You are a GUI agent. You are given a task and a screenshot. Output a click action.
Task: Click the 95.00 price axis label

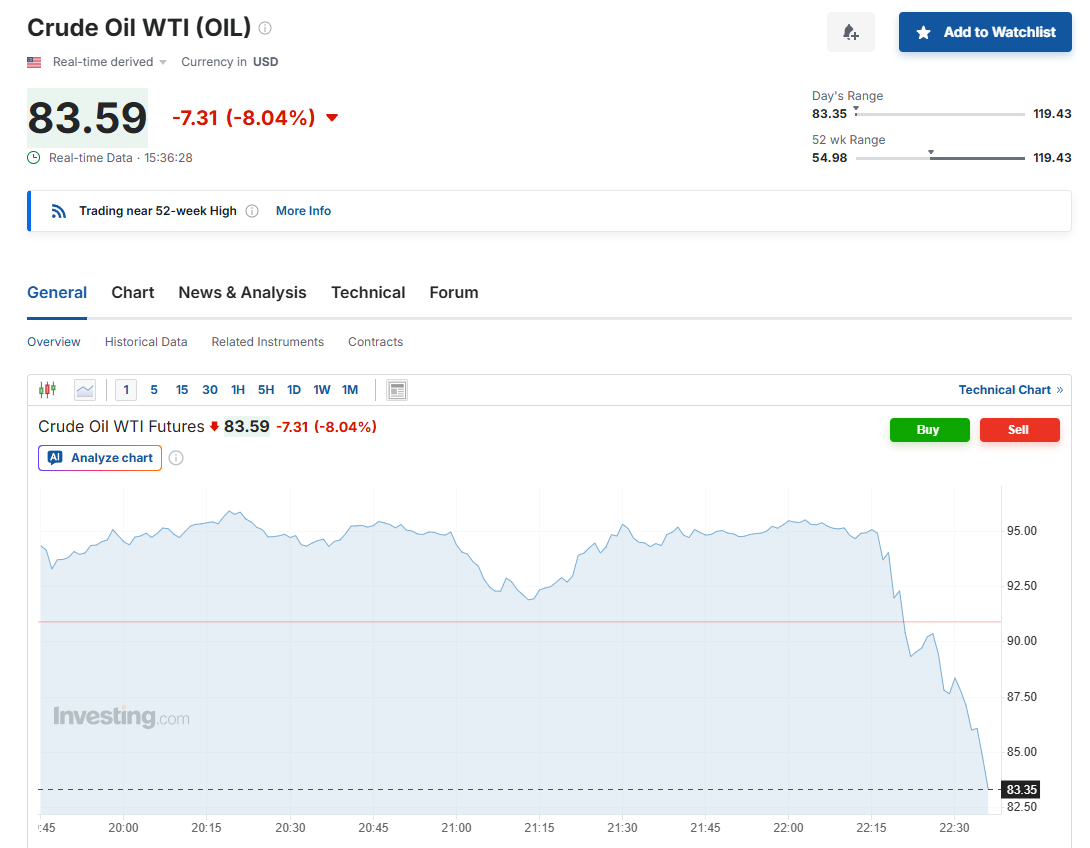click(x=1022, y=531)
